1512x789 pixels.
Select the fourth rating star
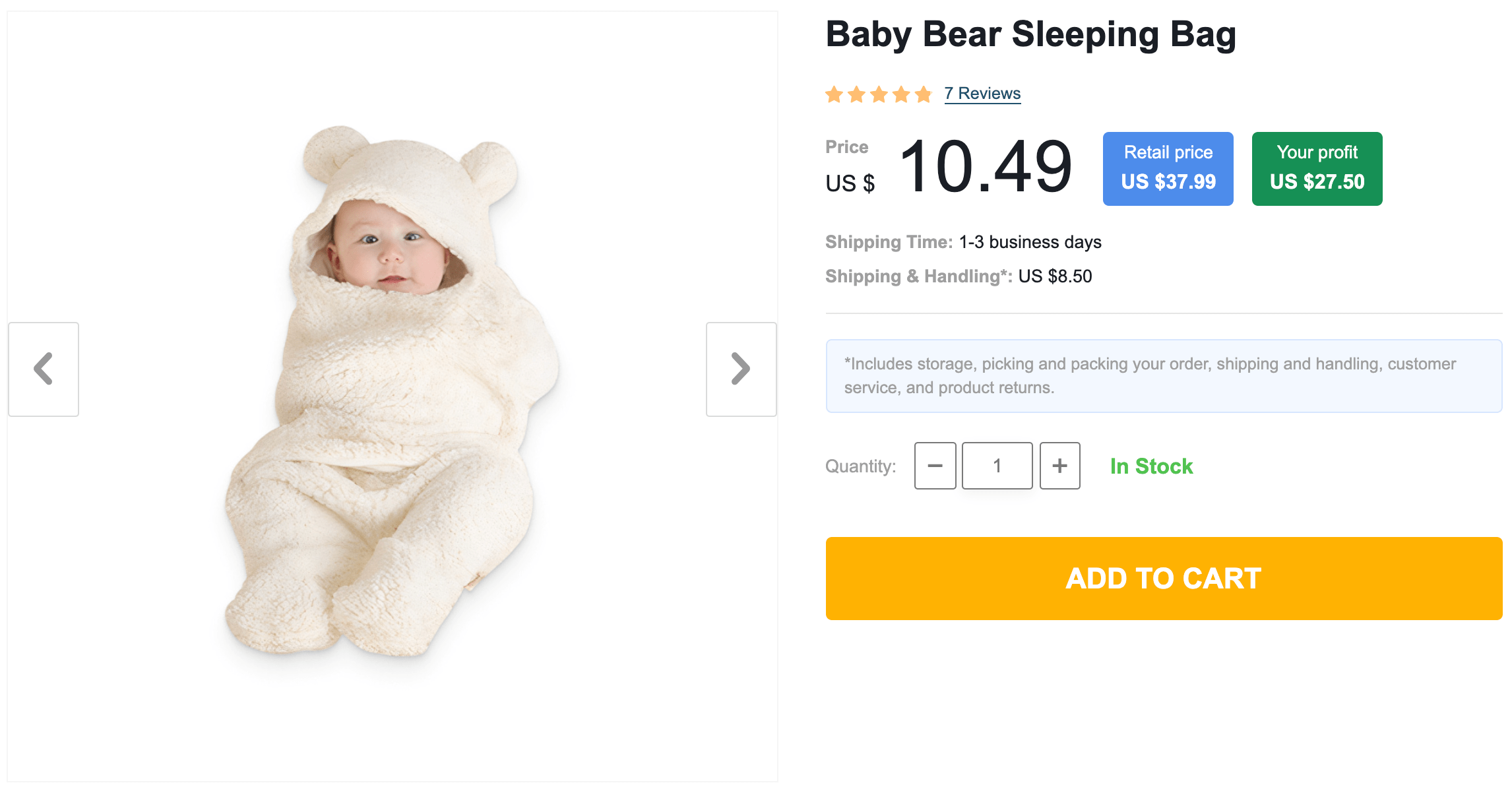click(x=901, y=94)
